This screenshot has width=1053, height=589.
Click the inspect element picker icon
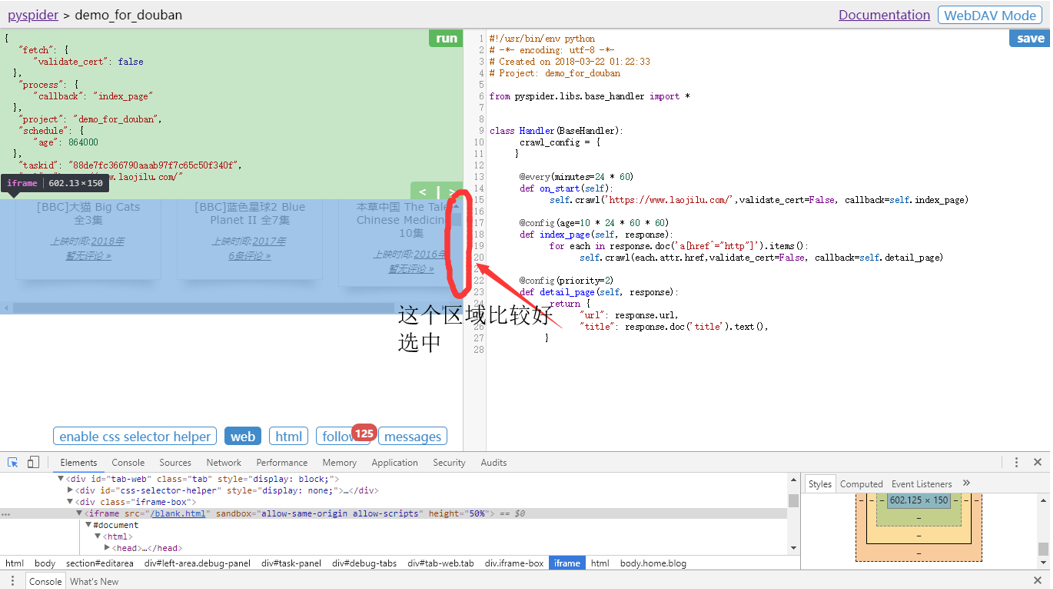(x=13, y=463)
